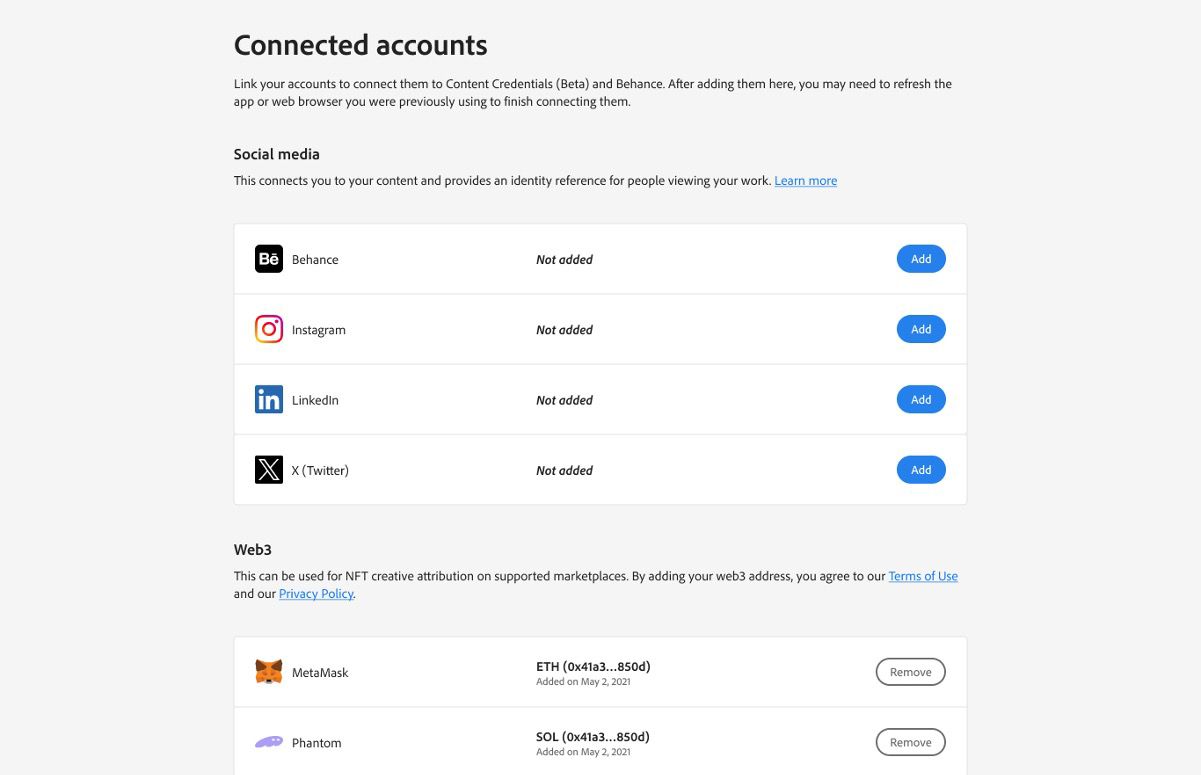1201x775 pixels.
Task: Click the ETH wallet address text
Action: pyautogui.click(x=592, y=665)
